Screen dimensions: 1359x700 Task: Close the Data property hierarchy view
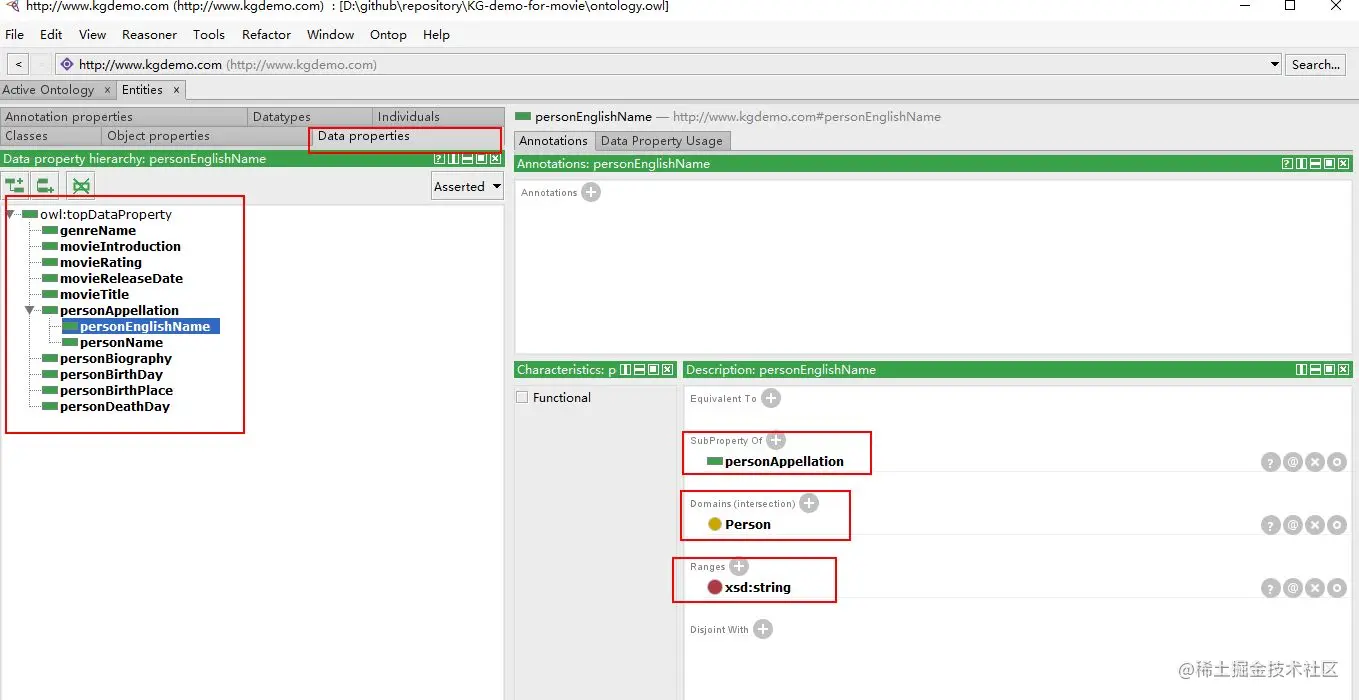click(x=495, y=159)
